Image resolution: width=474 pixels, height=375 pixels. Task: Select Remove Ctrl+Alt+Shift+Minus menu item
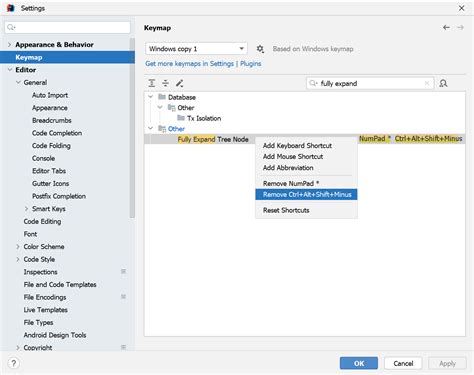pyautogui.click(x=306, y=194)
